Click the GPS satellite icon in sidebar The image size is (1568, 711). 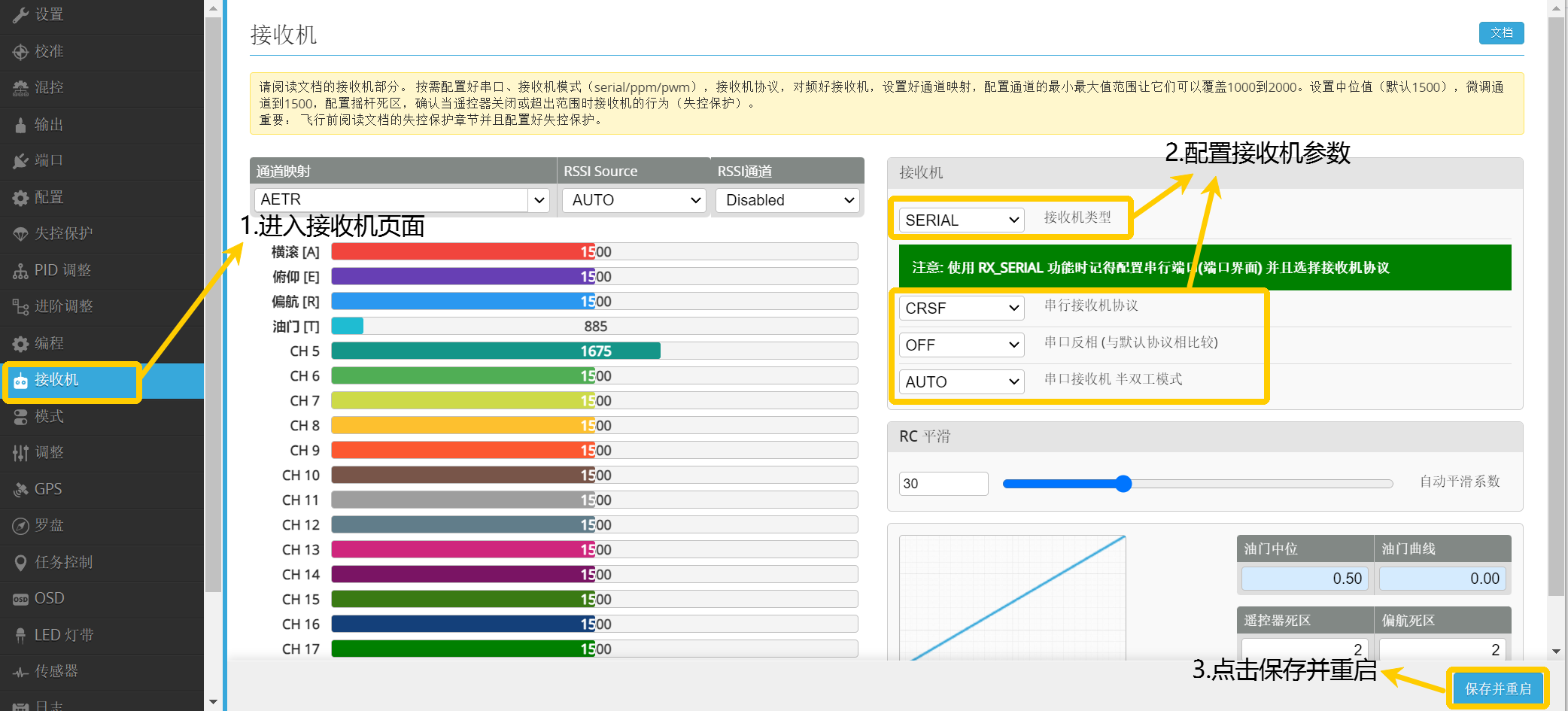point(20,490)
